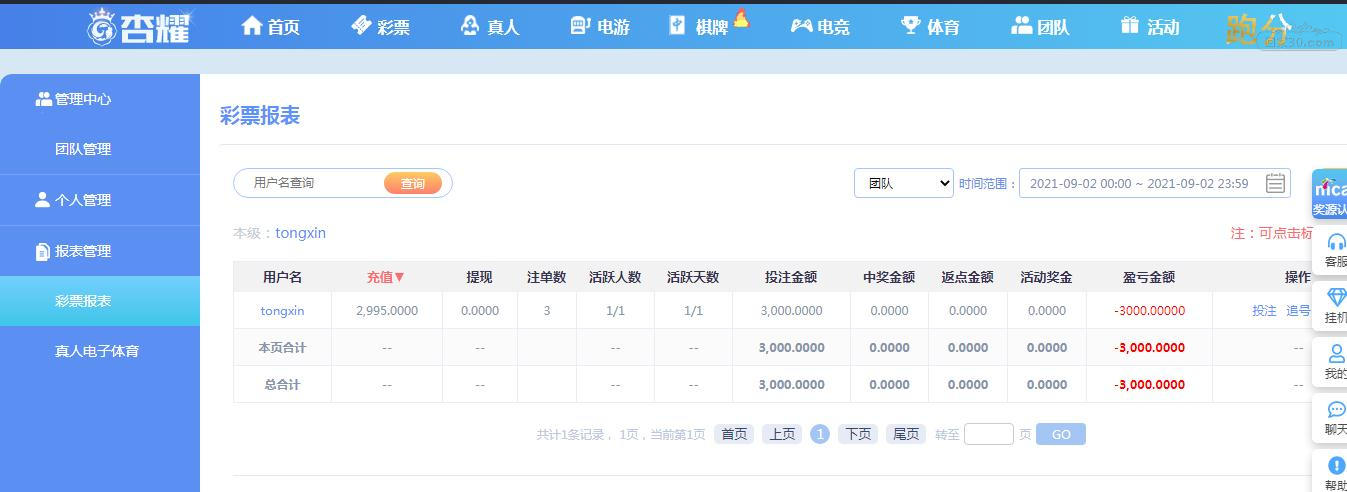Click the 总合计 row label
Image resolution: width=1347 pixels, height=492 pixels.
(282, 384)
